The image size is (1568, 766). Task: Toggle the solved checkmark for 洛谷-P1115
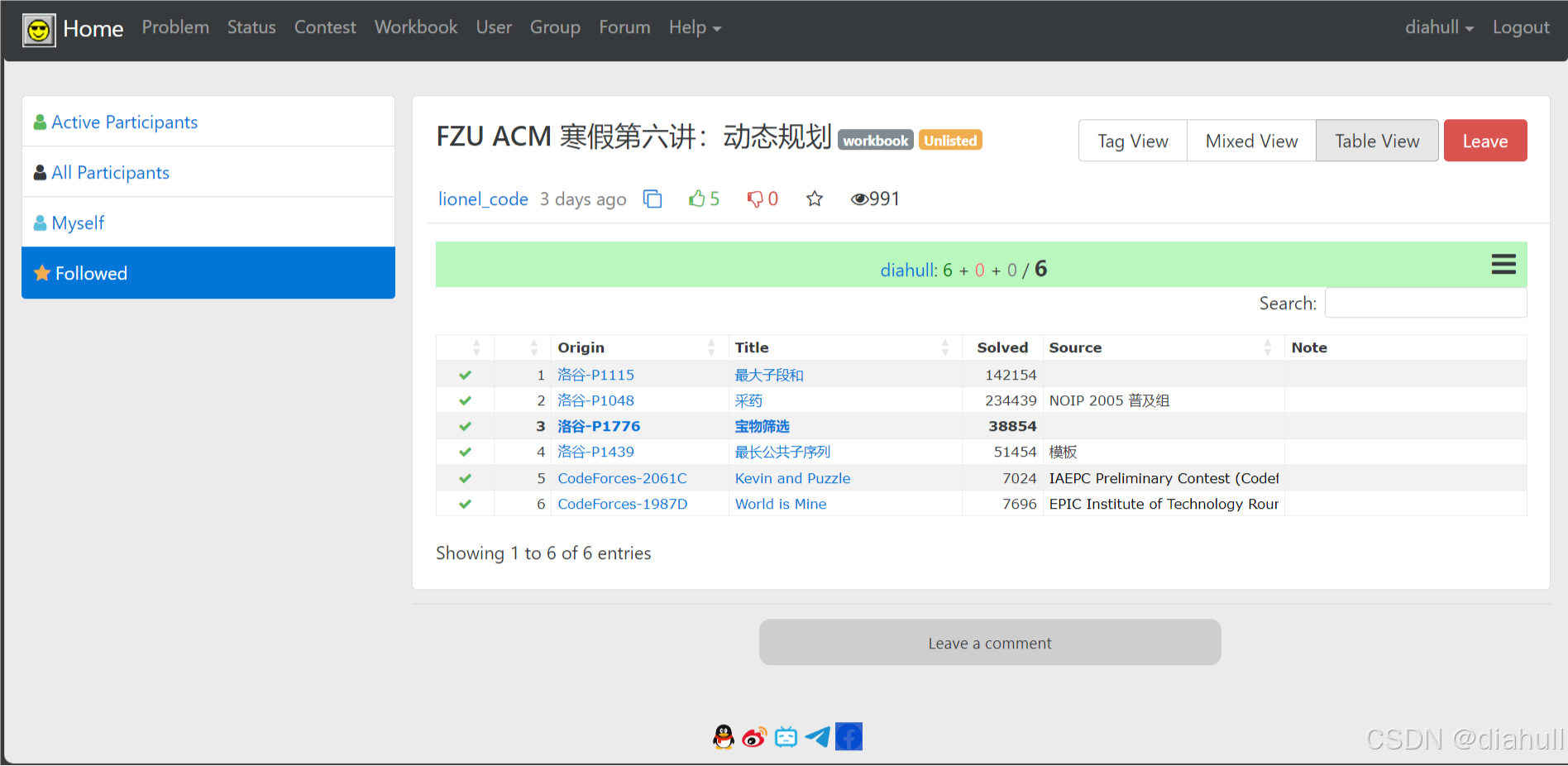(465, 374)
